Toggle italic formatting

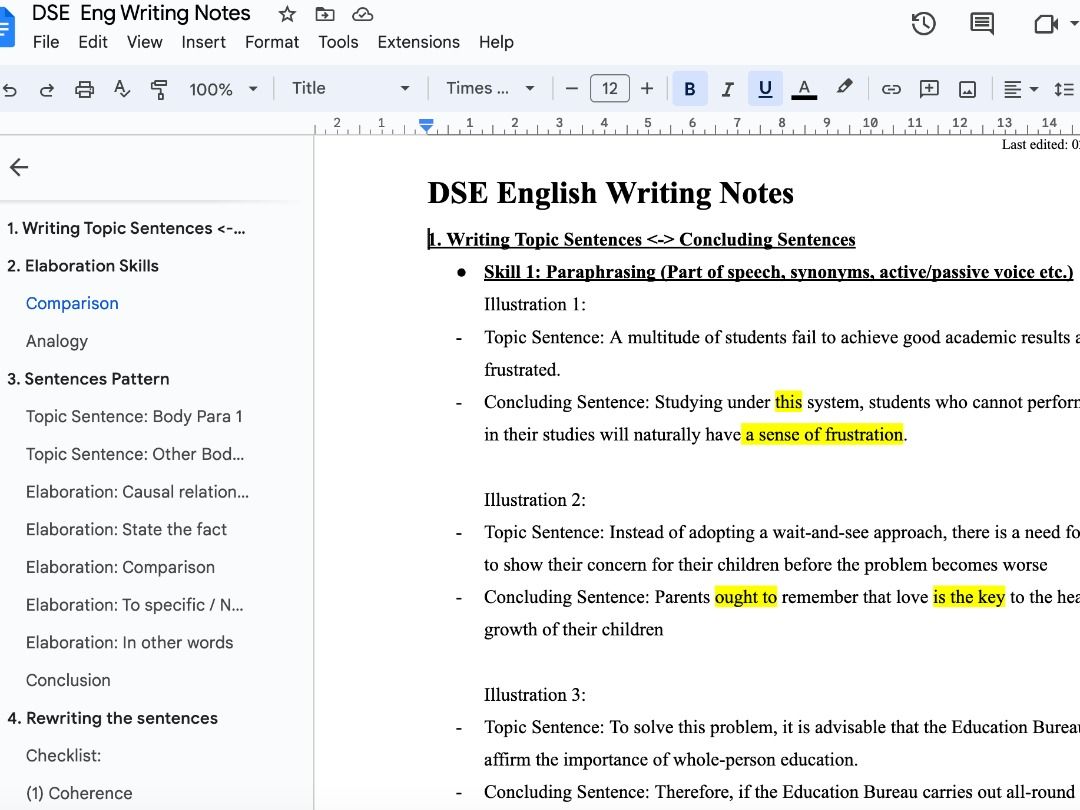727,88
